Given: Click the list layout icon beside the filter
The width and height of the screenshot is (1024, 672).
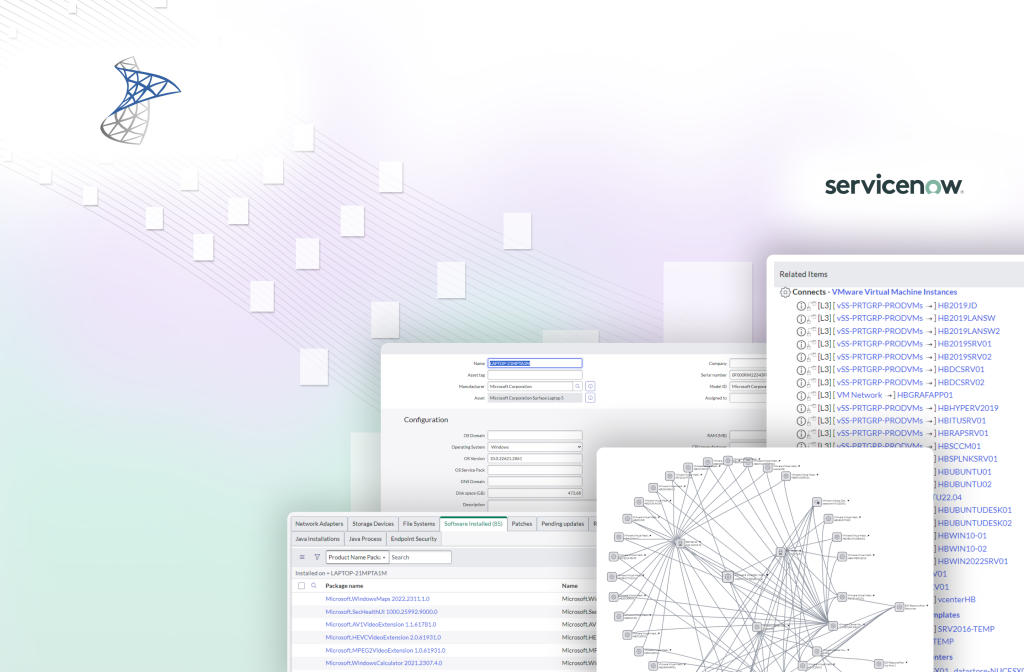Looking at the screenshot, I should 301,557.
